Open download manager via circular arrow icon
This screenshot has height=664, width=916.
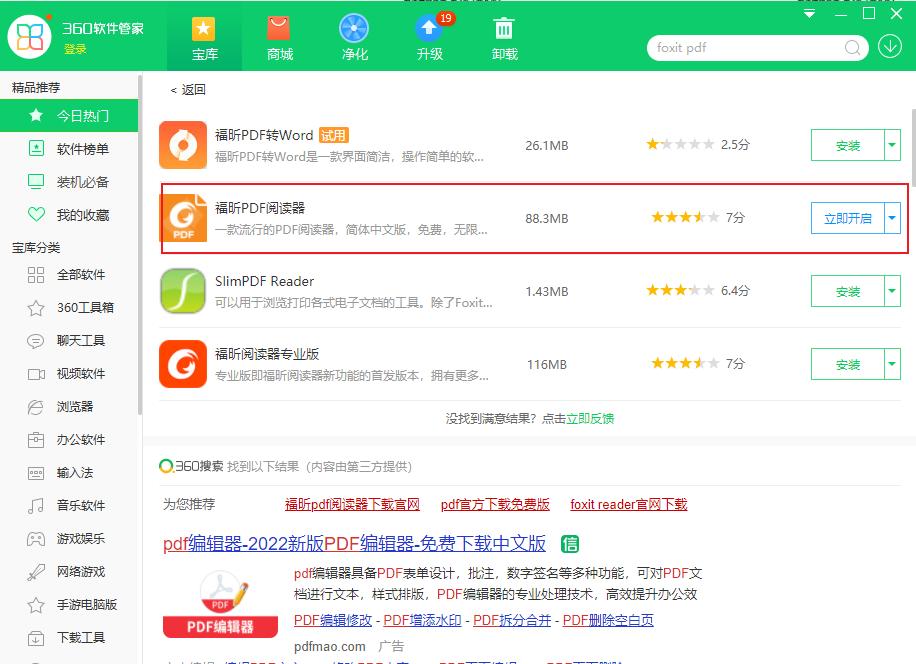(x=889, y=47)
